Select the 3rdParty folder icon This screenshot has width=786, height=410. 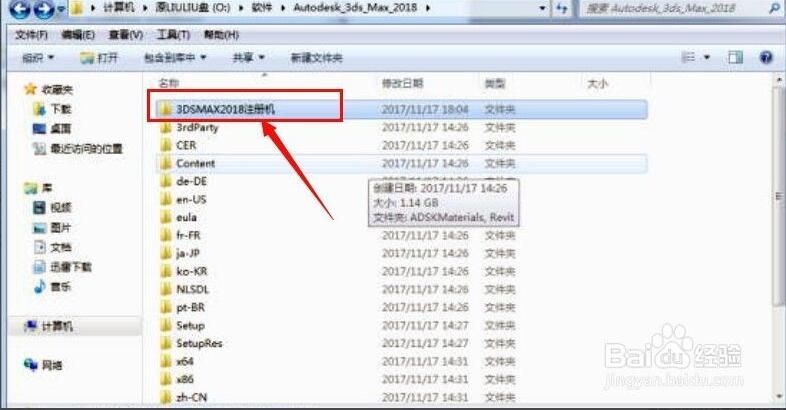tap(166, 127)
